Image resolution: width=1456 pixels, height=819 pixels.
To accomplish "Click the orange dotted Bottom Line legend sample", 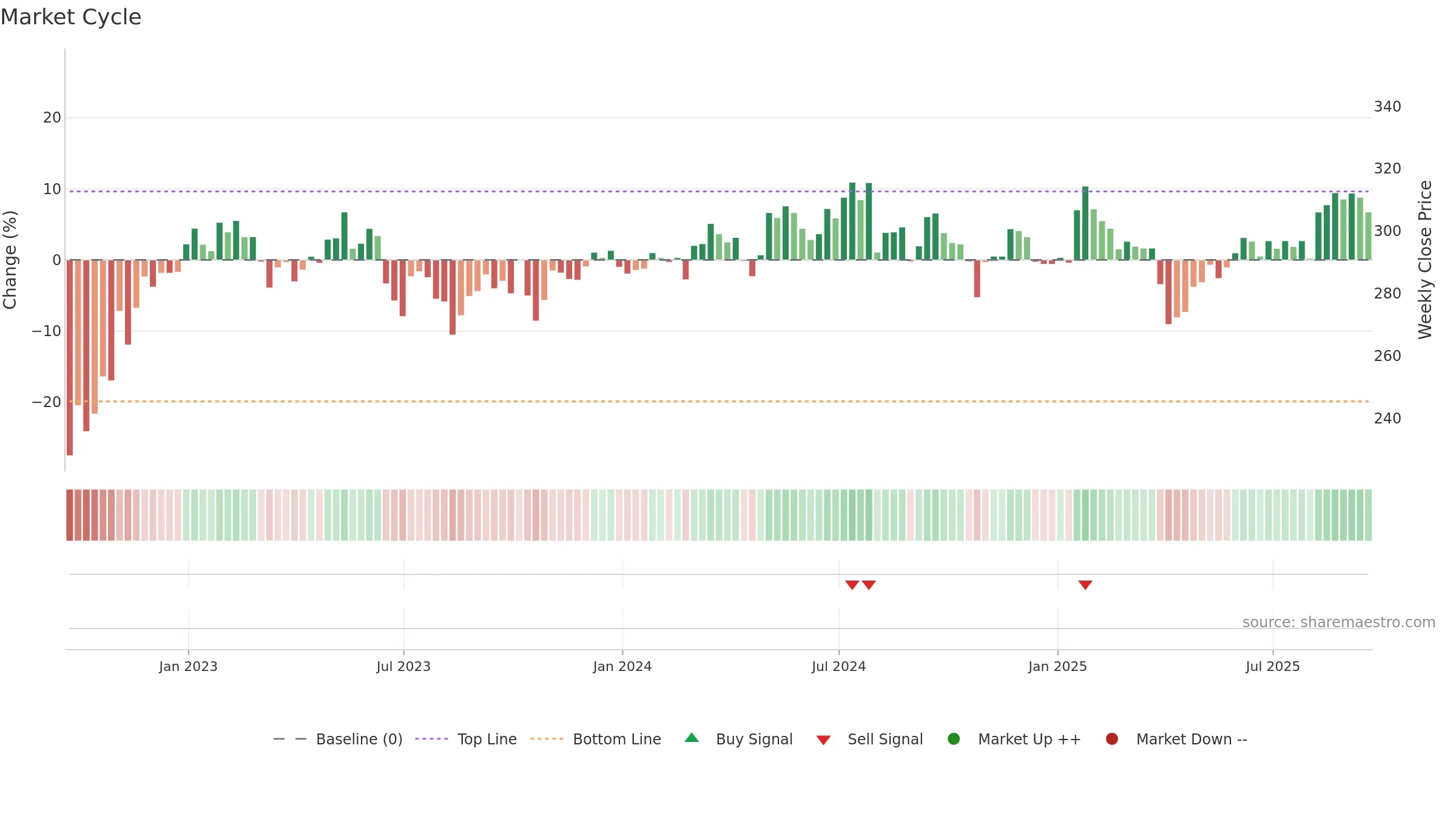I will click(547, 739).
